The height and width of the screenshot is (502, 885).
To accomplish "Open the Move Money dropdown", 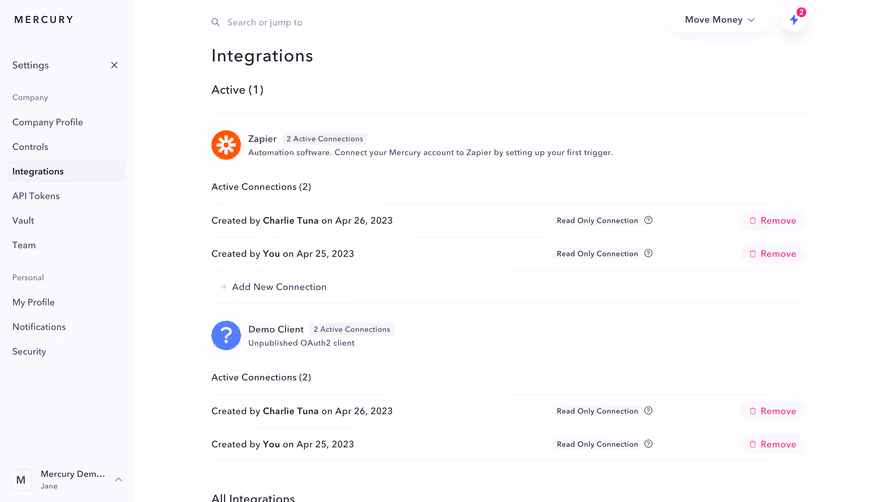I will pyautogui.click(x=720, y=20).
